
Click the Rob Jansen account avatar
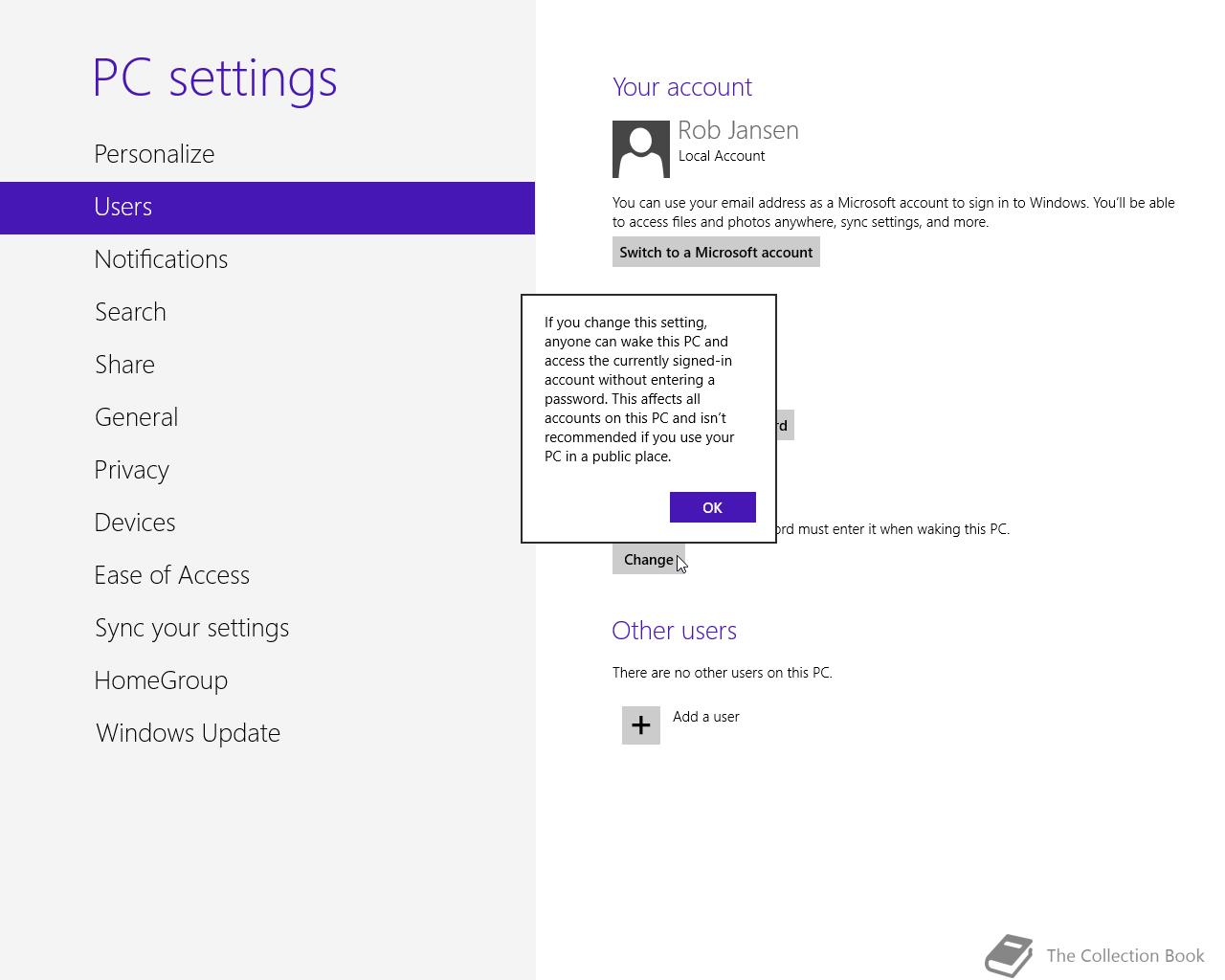pos(641,149)
